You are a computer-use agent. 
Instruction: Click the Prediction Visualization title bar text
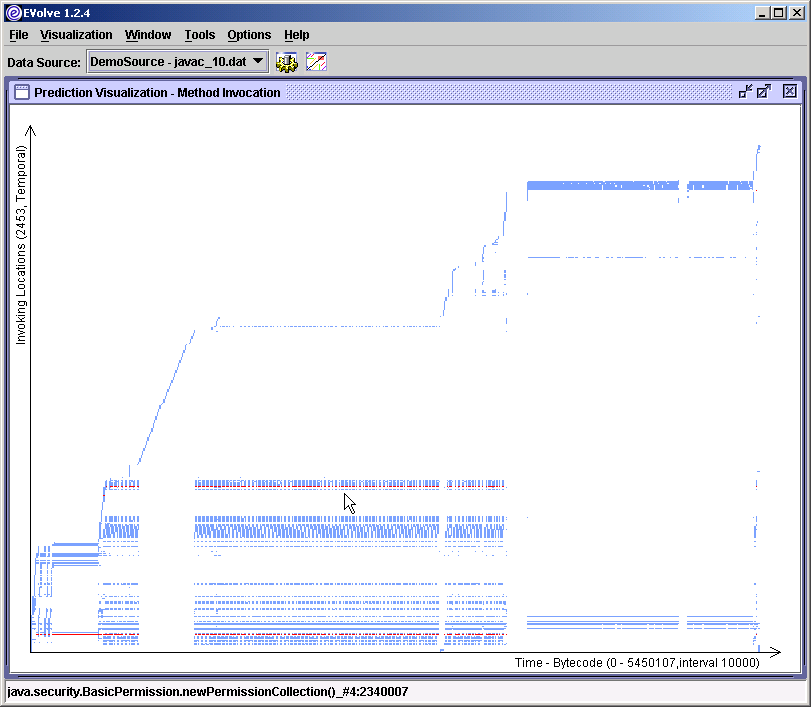(157, 93)
